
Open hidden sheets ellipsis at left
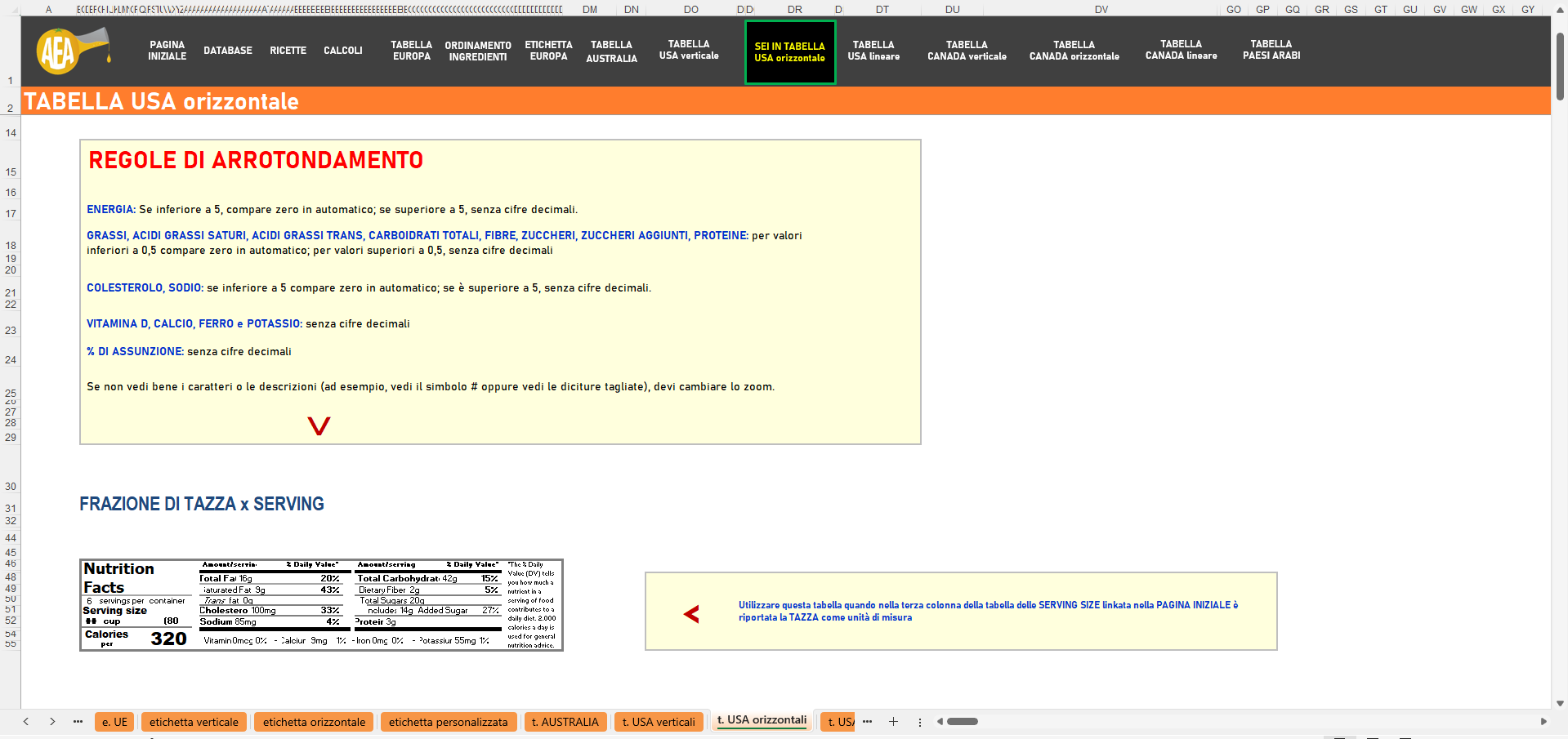tap(78, 721)
